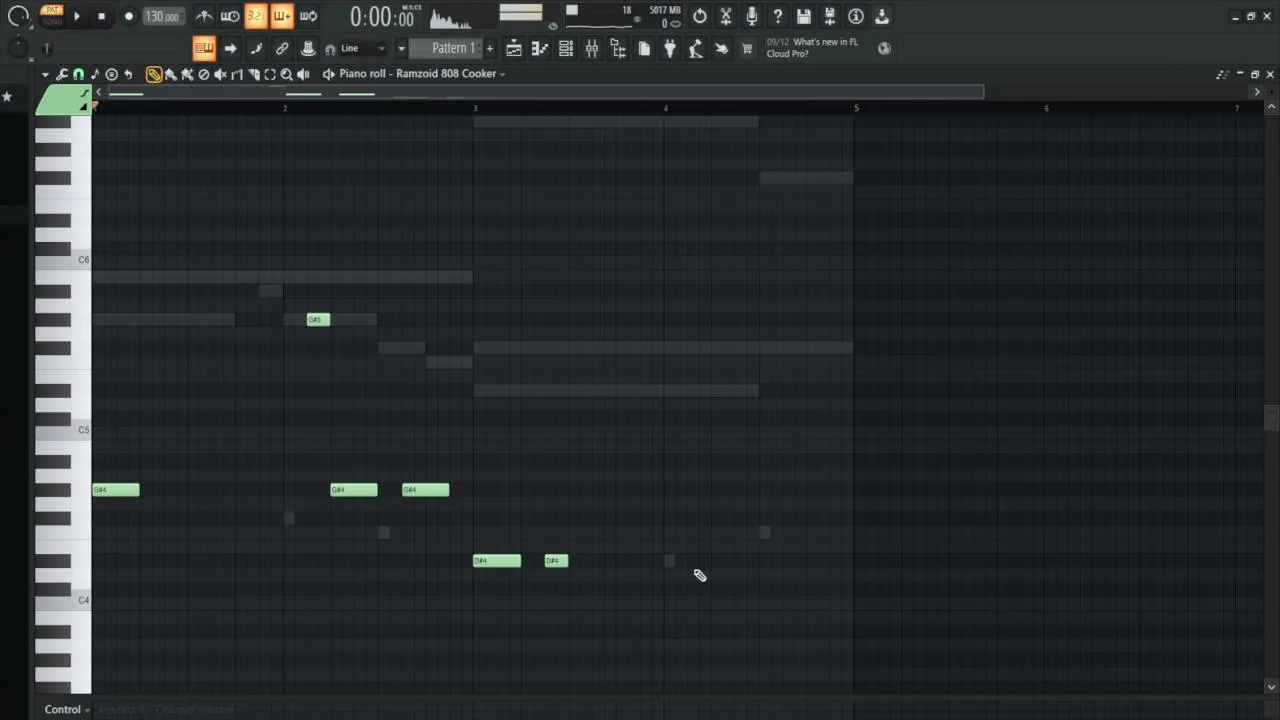Click the one-click audio recording microphone
The image size is (1280, 720).
pos(752,16)
